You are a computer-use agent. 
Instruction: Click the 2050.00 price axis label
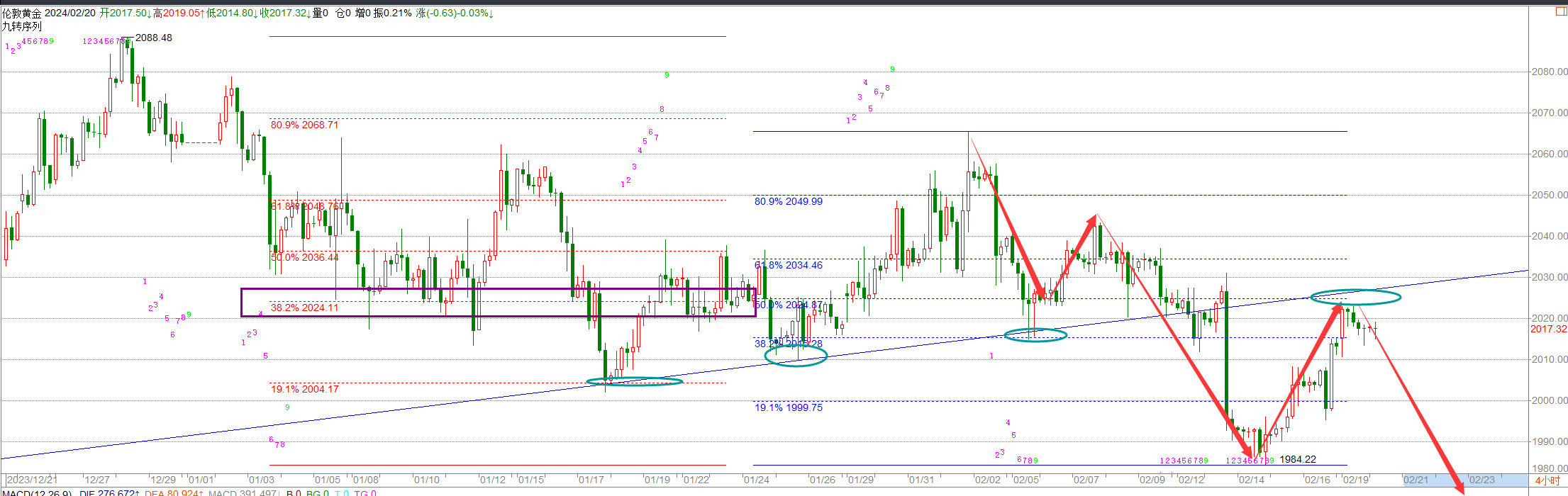(x=1550, y=195)
